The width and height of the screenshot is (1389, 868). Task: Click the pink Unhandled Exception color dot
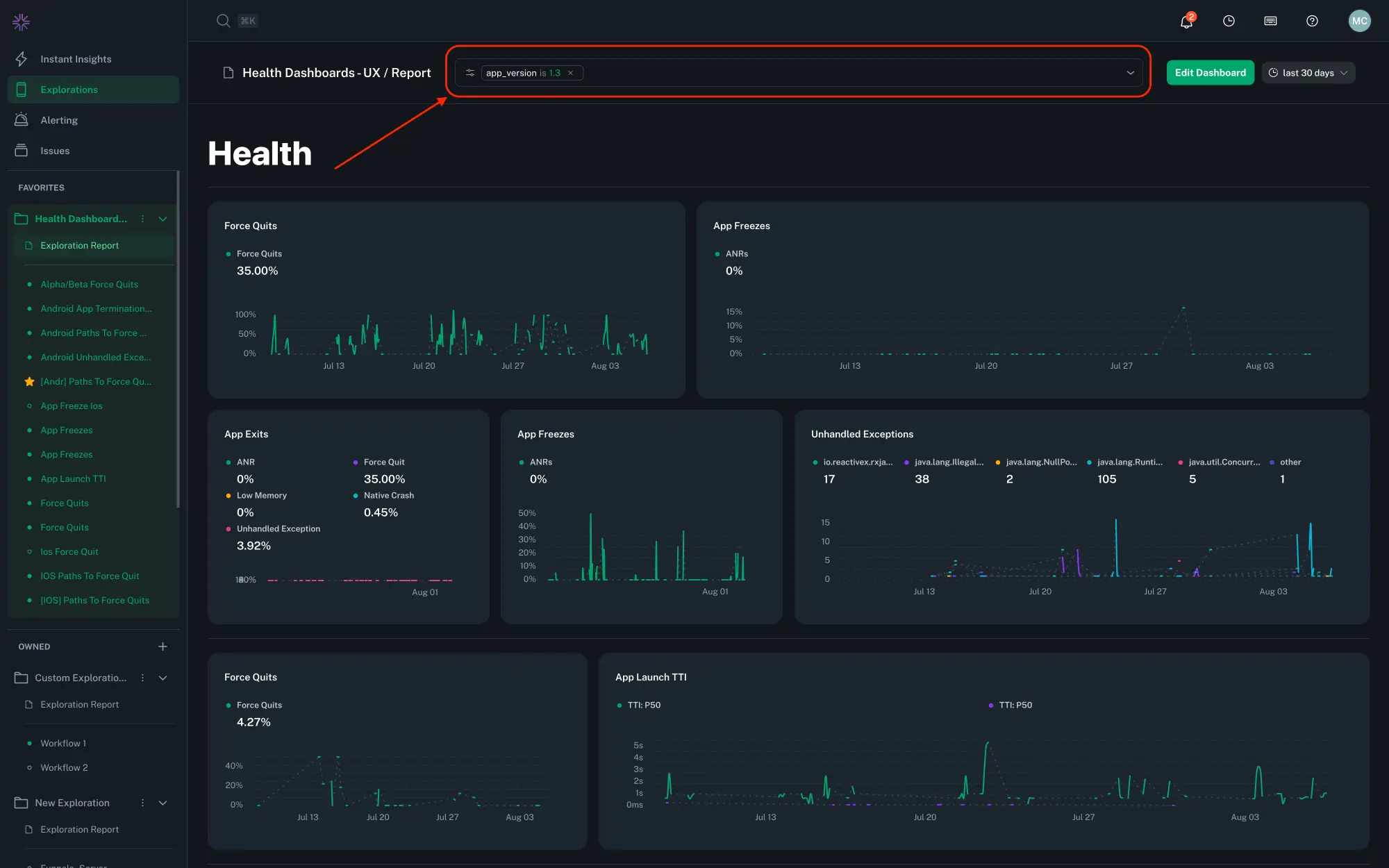[229, 528]
